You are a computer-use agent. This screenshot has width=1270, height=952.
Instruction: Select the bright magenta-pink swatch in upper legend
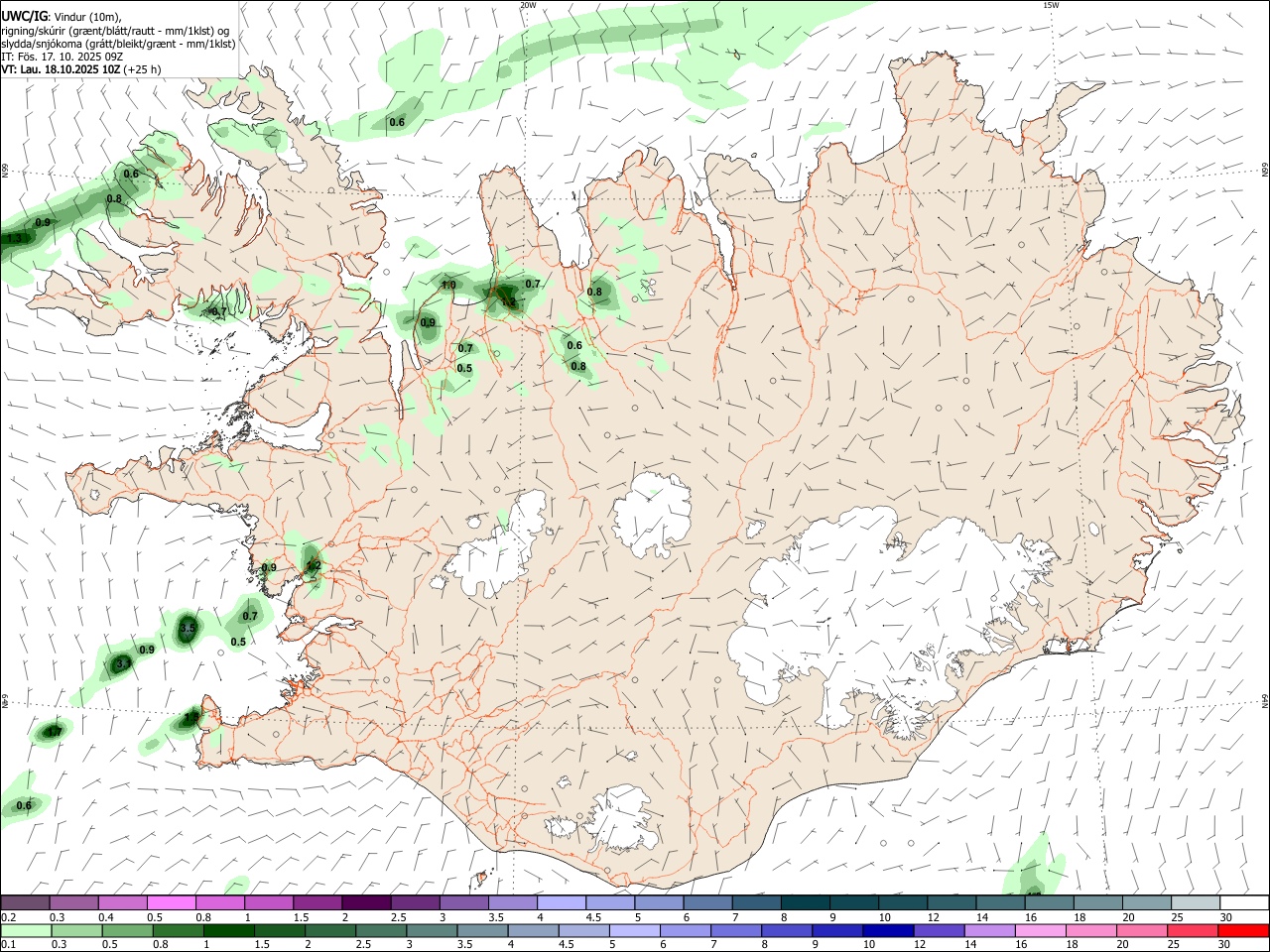click(172, 903)
